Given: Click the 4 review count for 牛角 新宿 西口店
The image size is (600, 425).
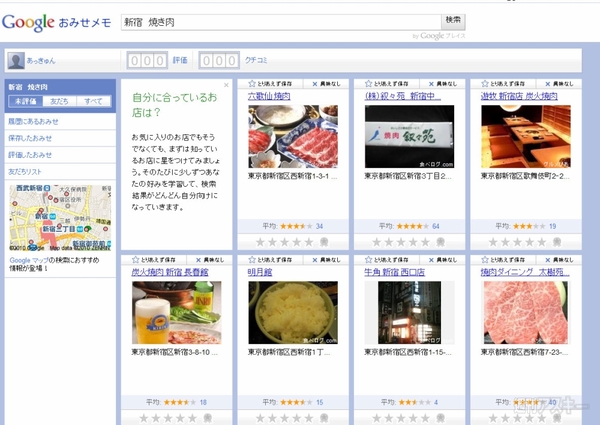Looking at the screenshot, I should pyautogui.click(x=436, y=402).
